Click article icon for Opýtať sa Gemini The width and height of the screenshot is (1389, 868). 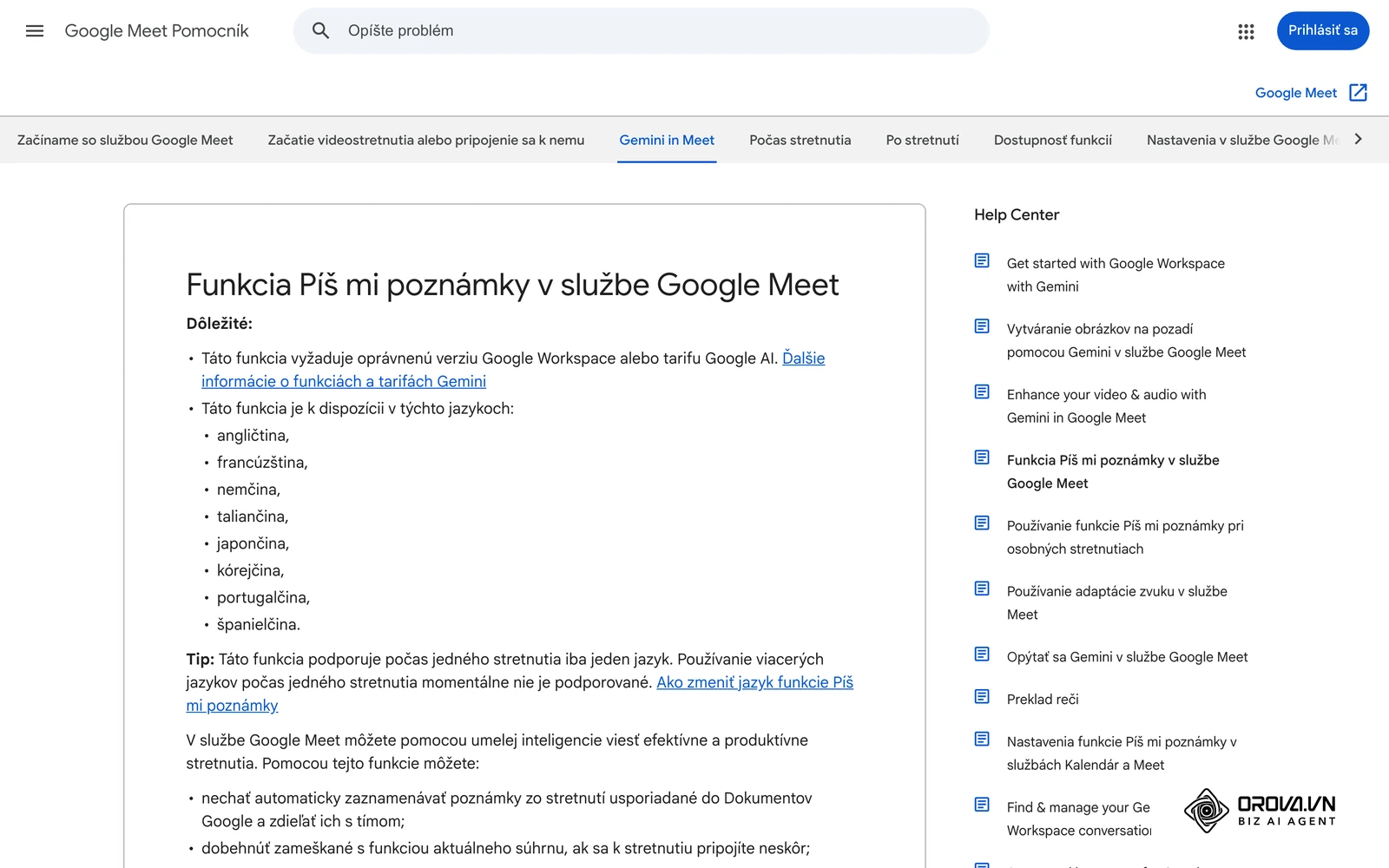pos(982,654)
